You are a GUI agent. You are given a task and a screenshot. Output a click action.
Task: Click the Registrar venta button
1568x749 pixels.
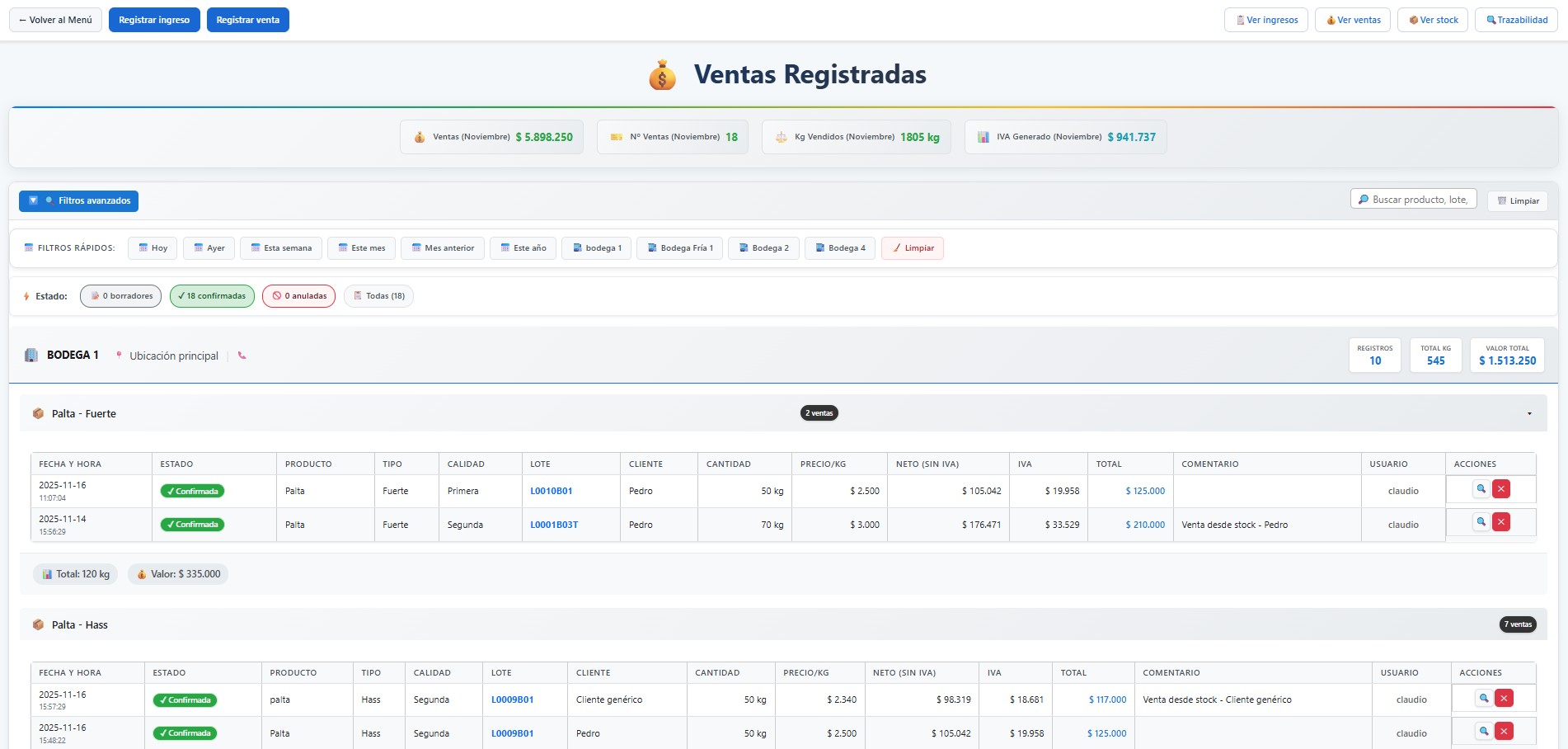[x=247, y=19]
